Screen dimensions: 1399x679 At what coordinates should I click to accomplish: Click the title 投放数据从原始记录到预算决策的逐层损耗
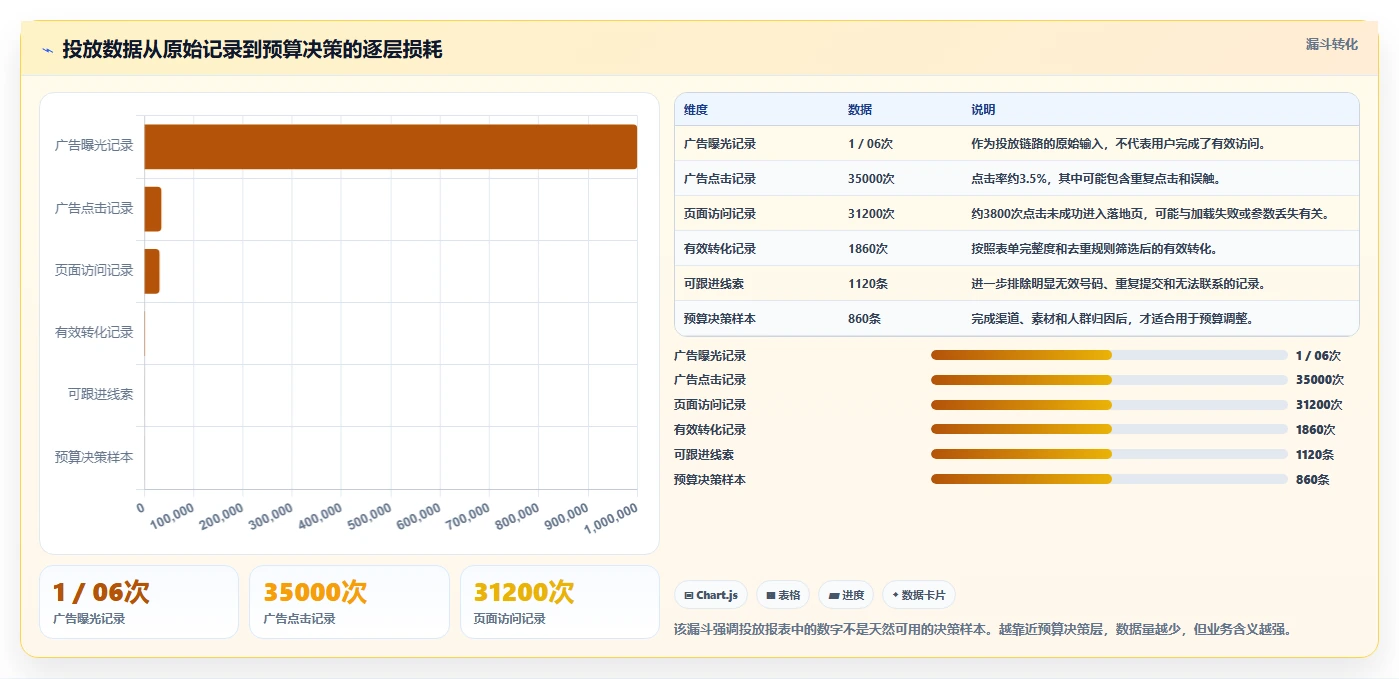252,50
